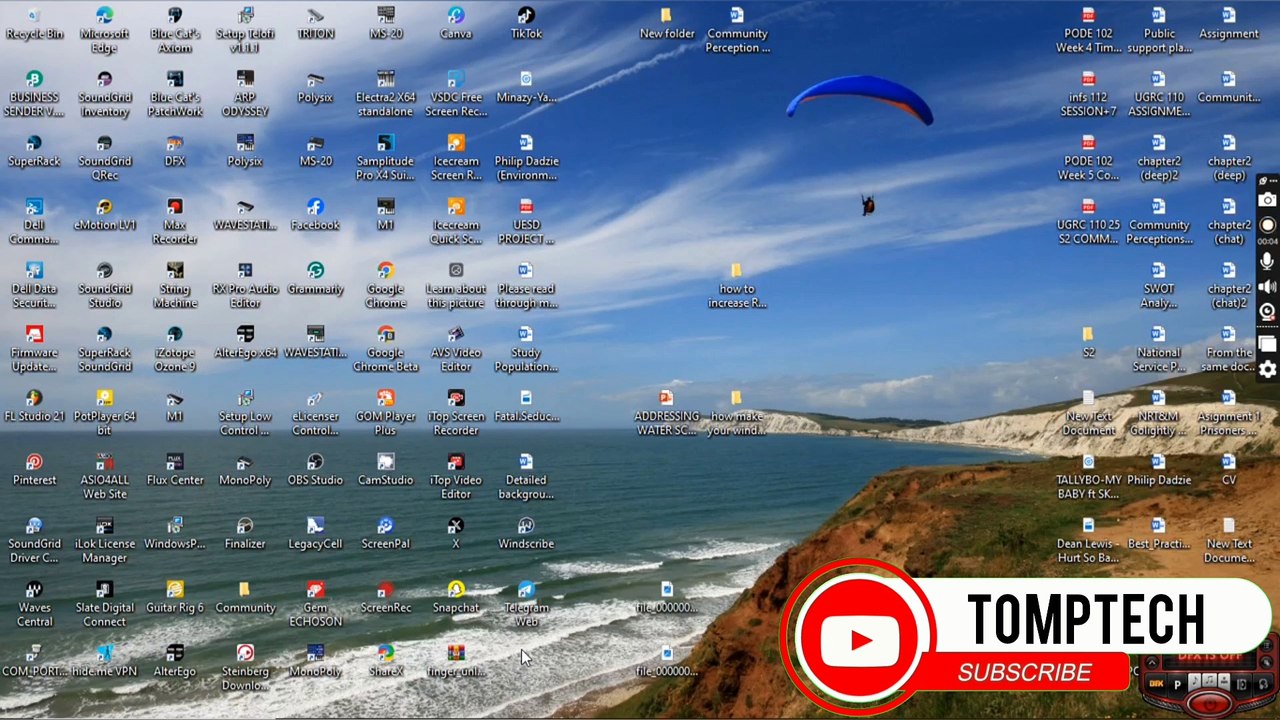Click the screenshot camera icon in recorder toolbar

pyautogui.click(x=1267, y=199)
